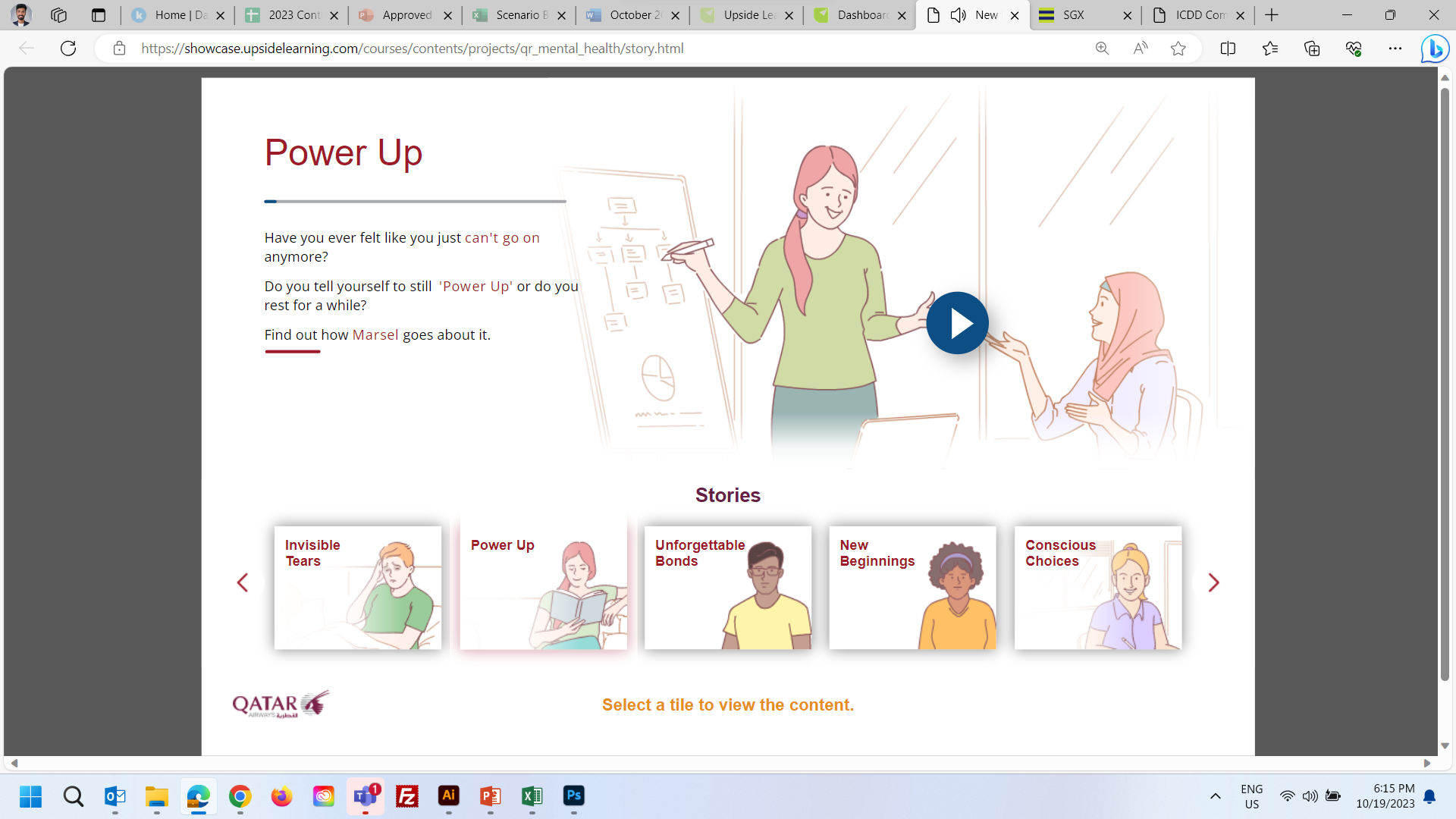The height and width of the screenshot is (819, 1456).
Task: Open Settings and more menu
Action: 1395,49
